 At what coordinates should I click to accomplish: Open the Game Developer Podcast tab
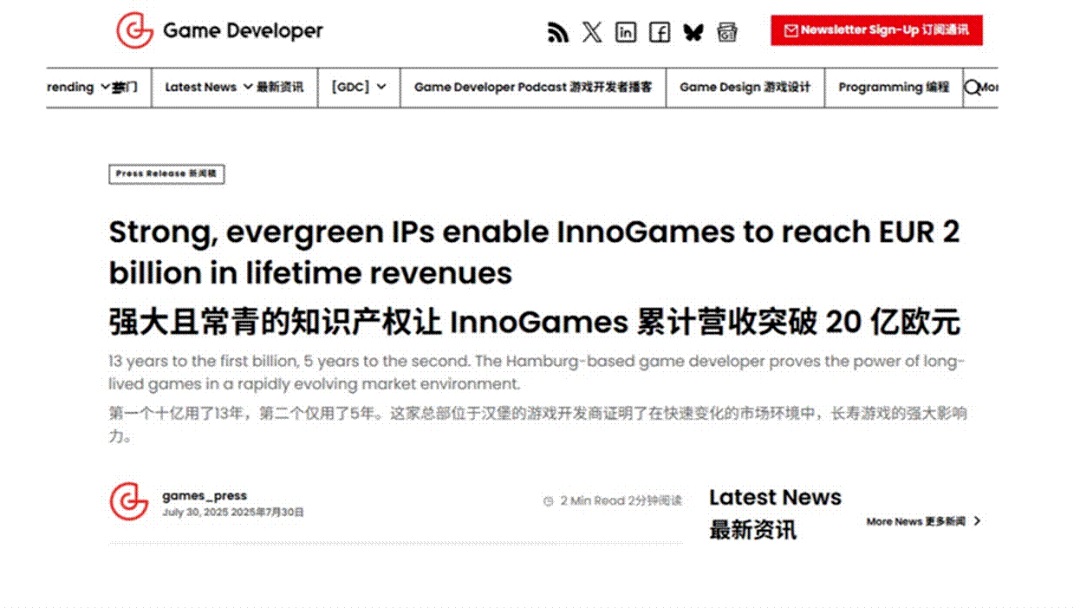(x=533, y=87)
